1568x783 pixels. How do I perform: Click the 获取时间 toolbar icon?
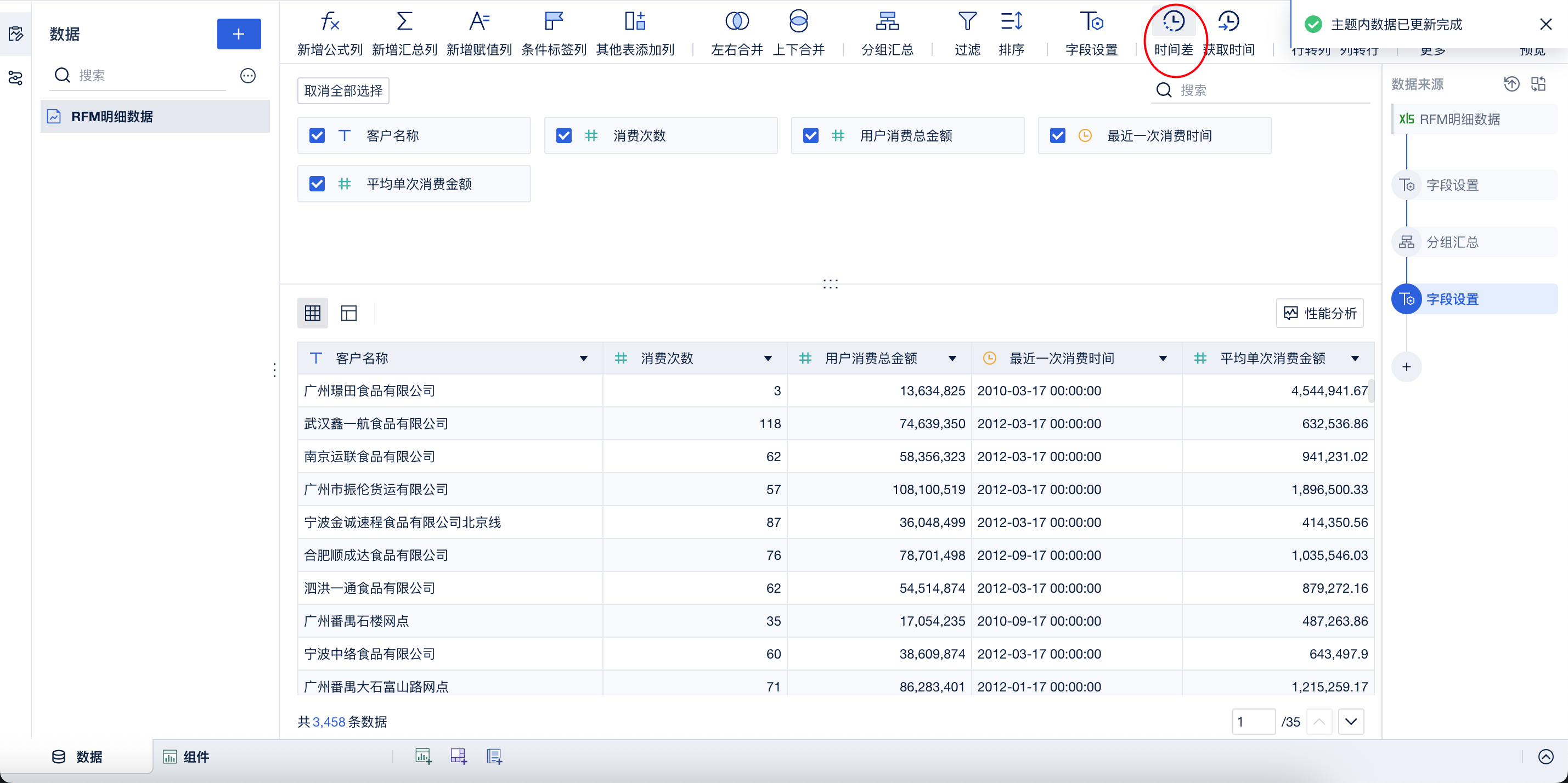click(x=1228, y=22)
